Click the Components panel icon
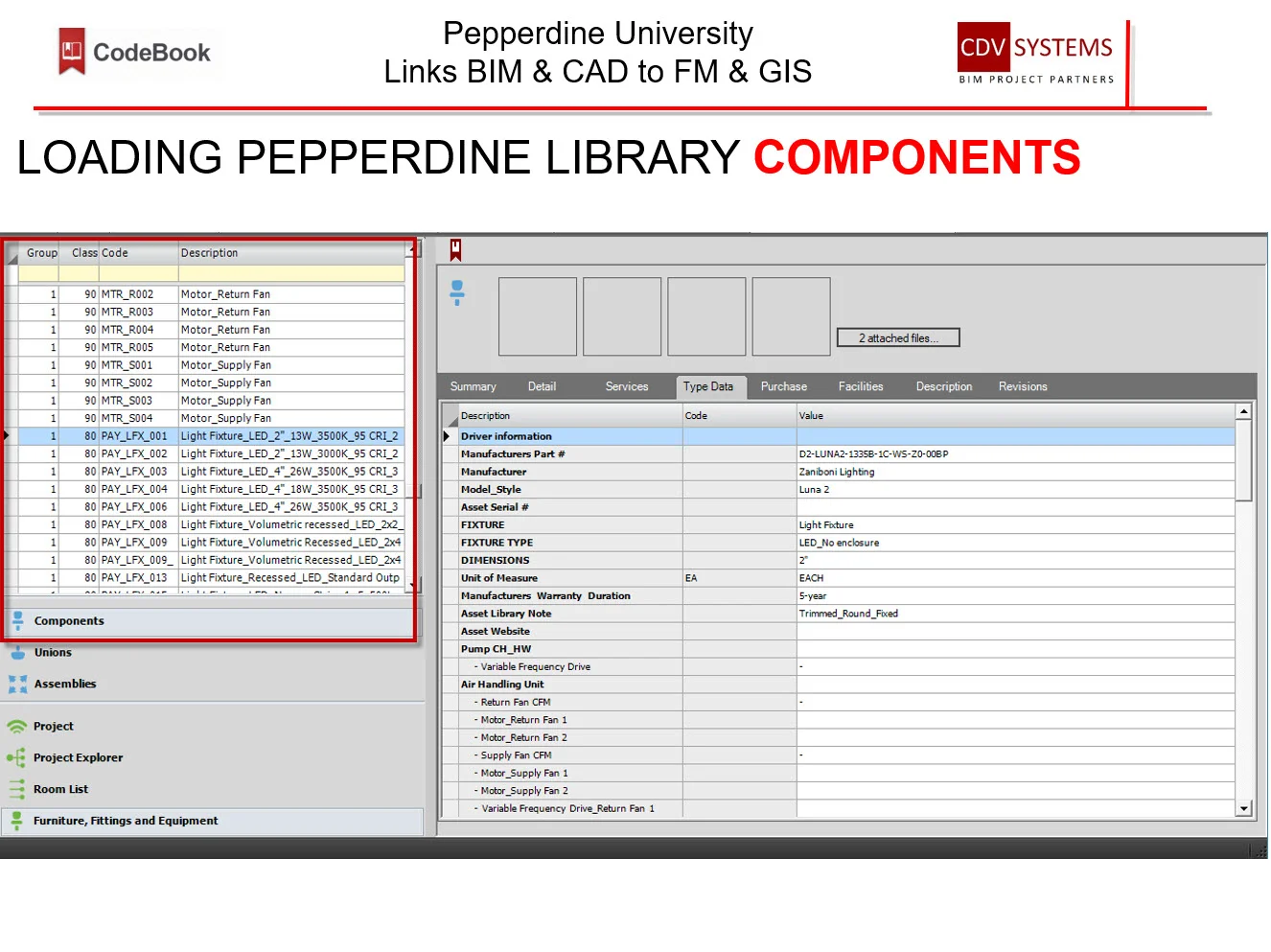This screenshot has width=1271, height=952. coord(17,621)
